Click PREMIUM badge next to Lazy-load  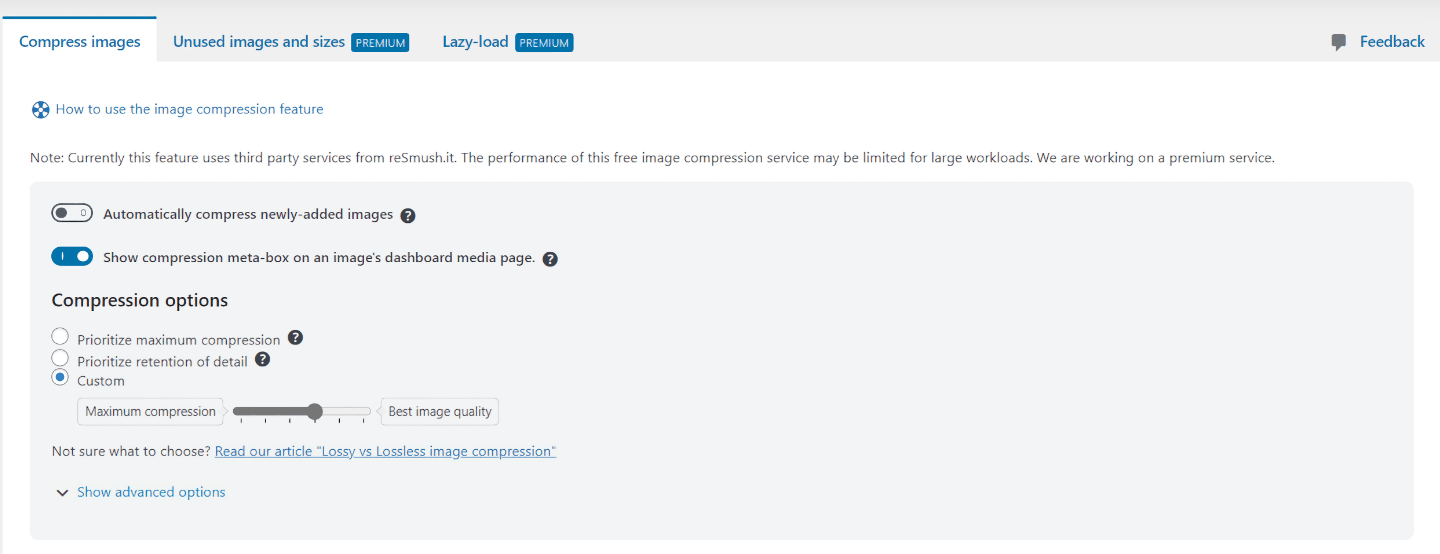544,43
